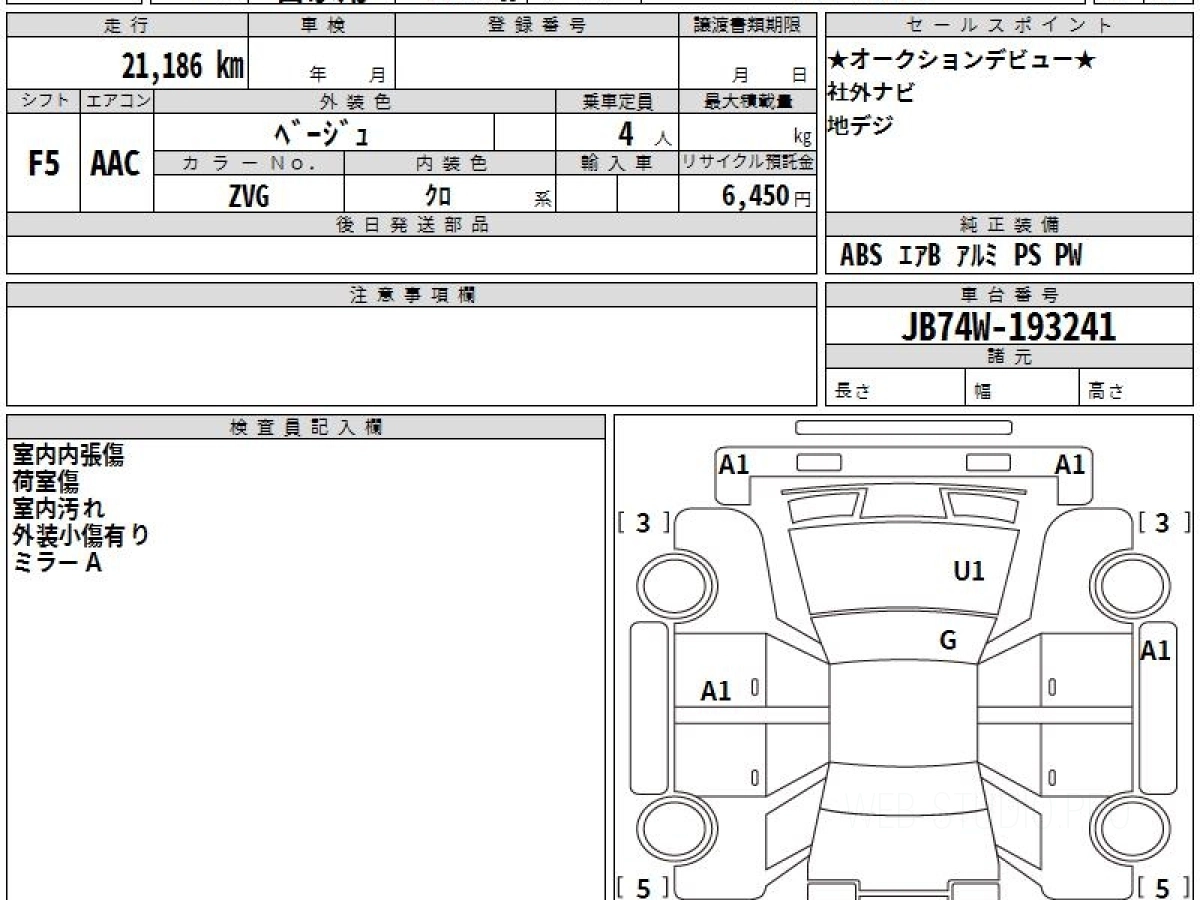Select the inspector note 荷室傷
Image resolution: width=1200 pixels, height=900 pixels.
(x=46, y=482)
